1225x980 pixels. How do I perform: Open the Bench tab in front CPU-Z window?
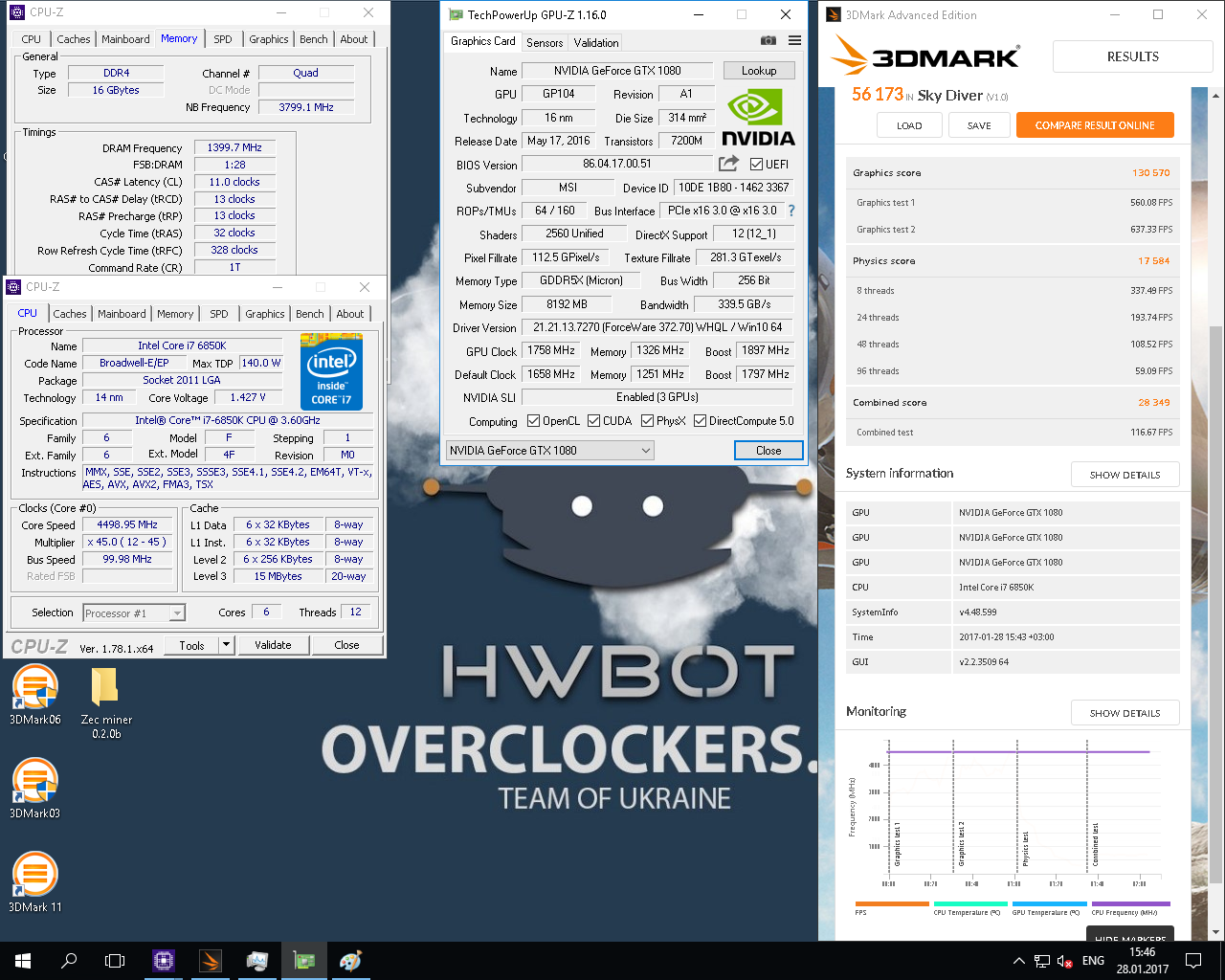click(309, 314)
